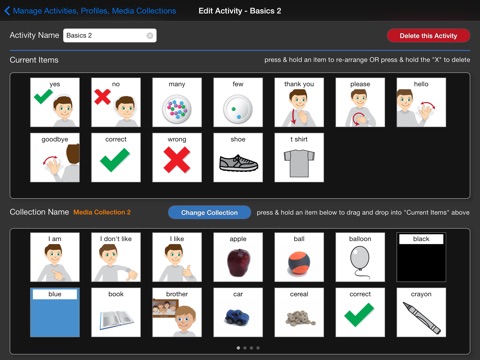This screenshot has width=480, height=360.
Task: Select the 'blue' color card
Action: pos(55,312)
